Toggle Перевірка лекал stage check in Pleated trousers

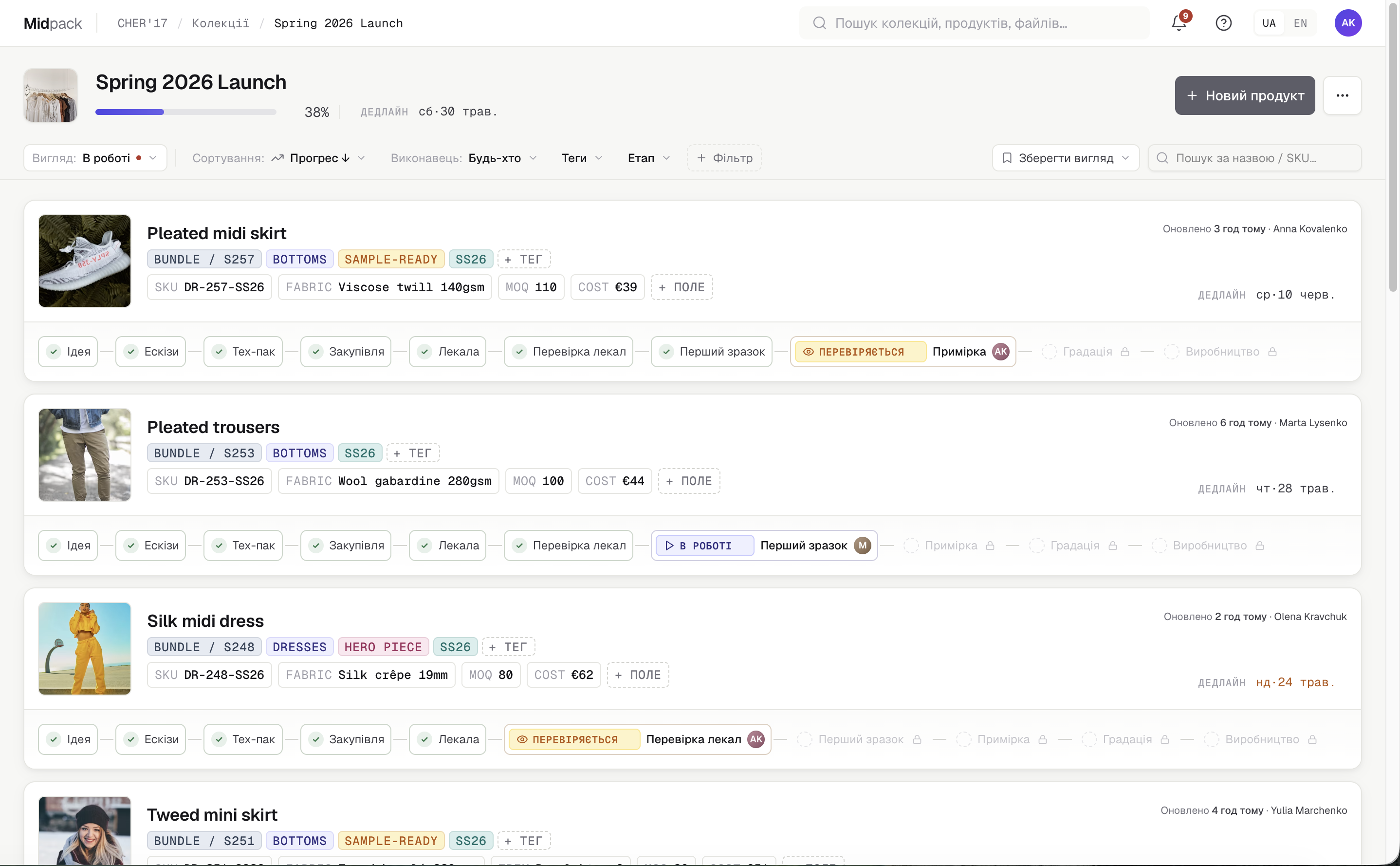tap(520, 545)
